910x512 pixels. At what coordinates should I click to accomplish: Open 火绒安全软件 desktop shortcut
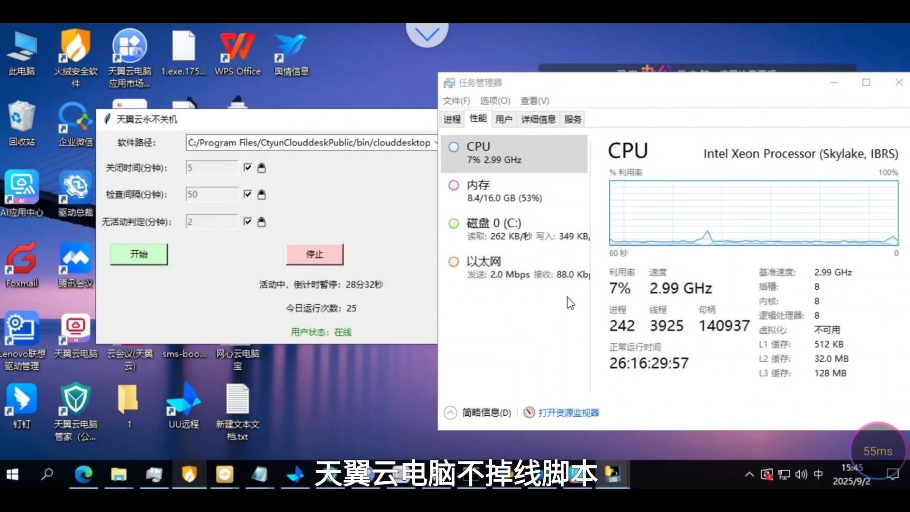[x=75, y=57]
